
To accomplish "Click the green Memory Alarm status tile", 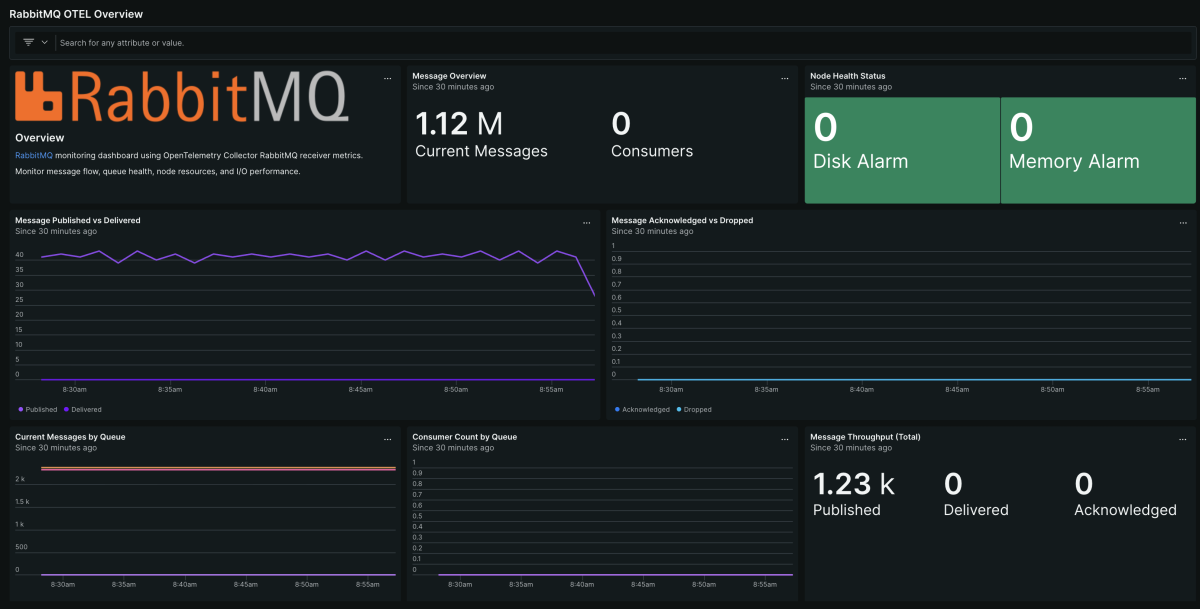I will [1098, 150].
